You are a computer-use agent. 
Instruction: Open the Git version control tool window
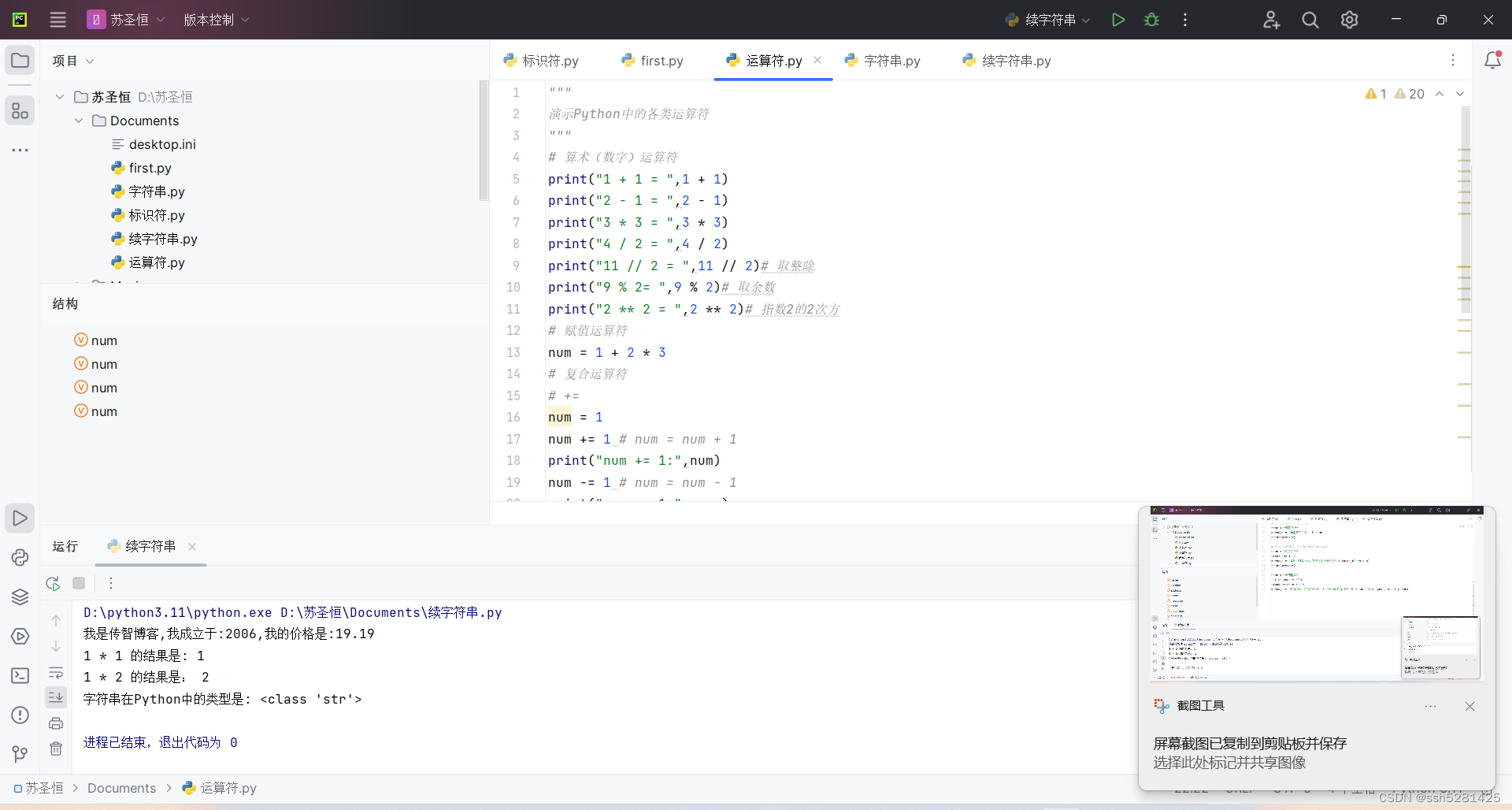pos(20,754)
